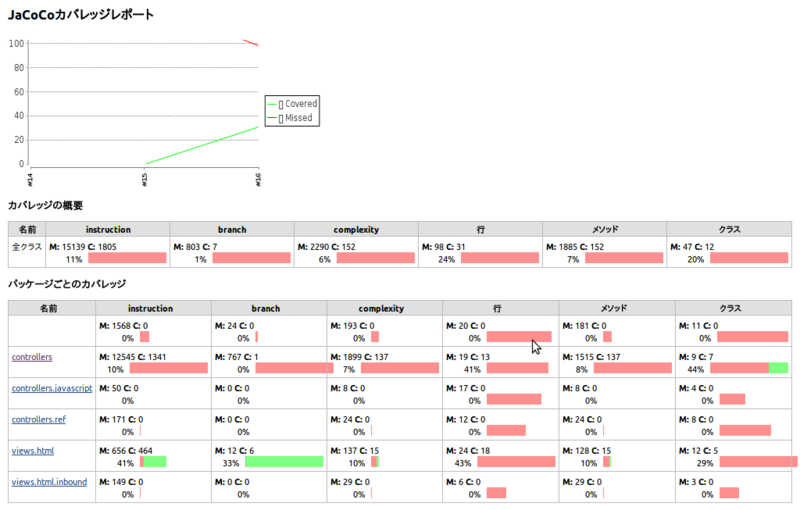Image resolution: width=800 pixels, height=510 pixels.
Task: Click the Covered legend entry in chart
Action: [x=292, y=104]
